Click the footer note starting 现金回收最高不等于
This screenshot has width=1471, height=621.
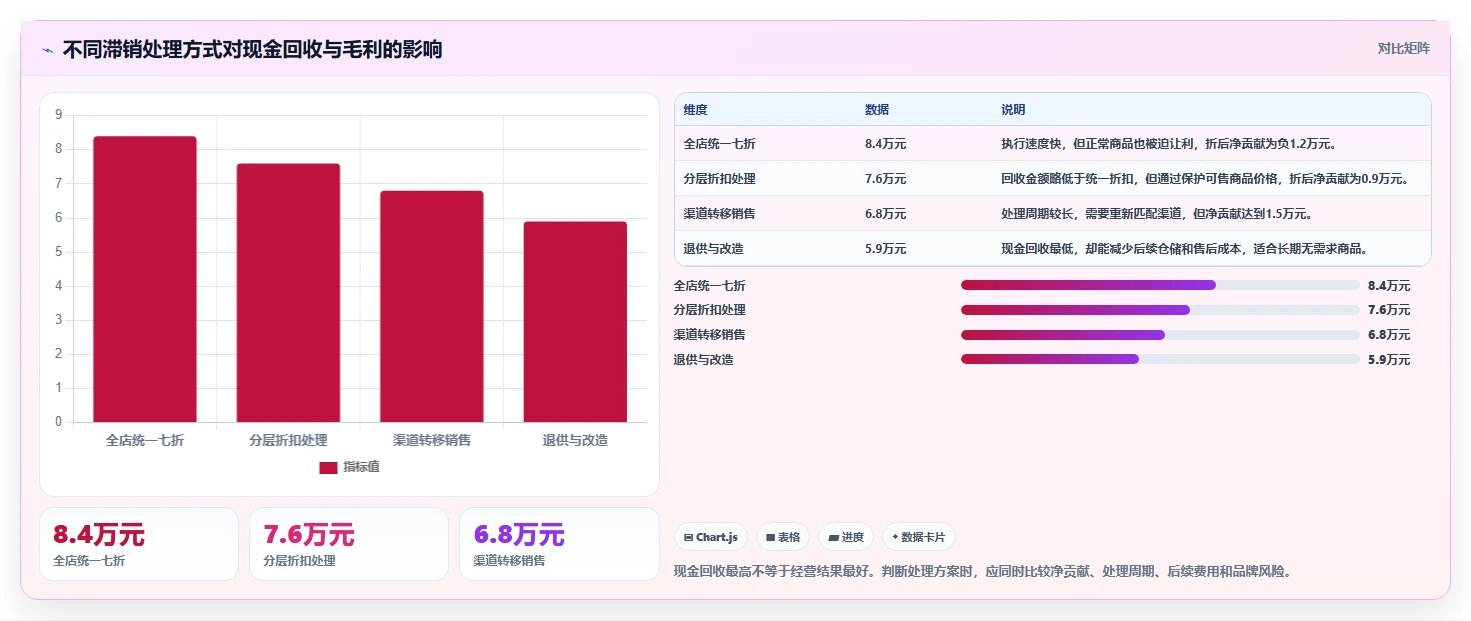point(985,572)
